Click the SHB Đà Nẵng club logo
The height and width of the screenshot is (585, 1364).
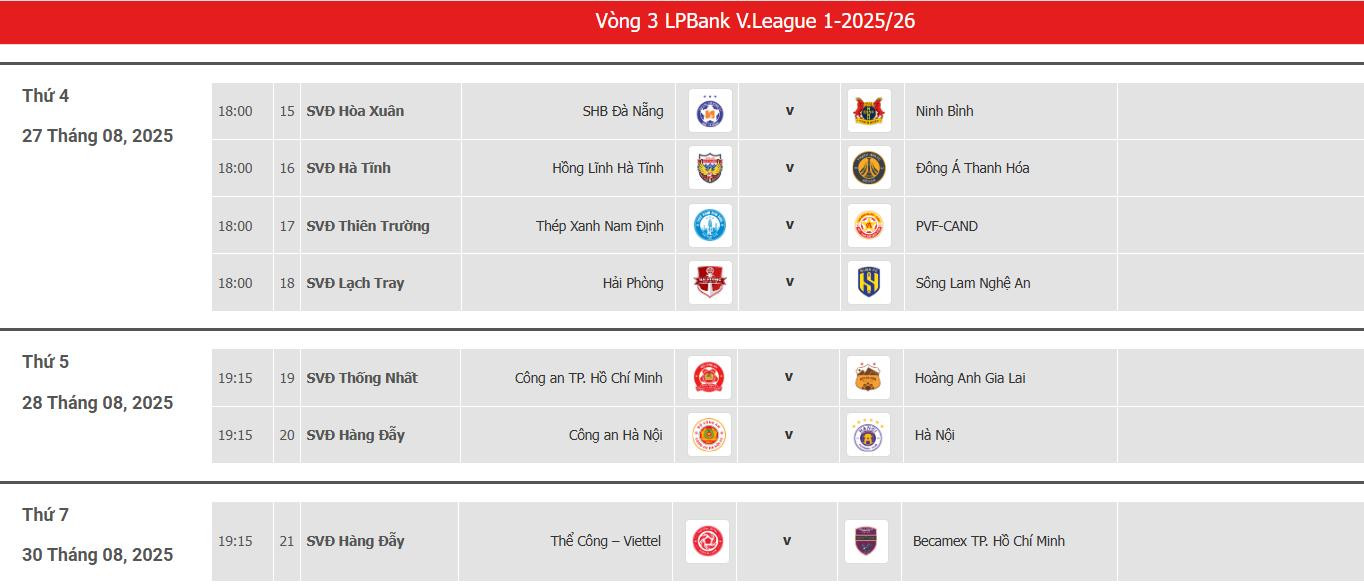pos(710,111)
